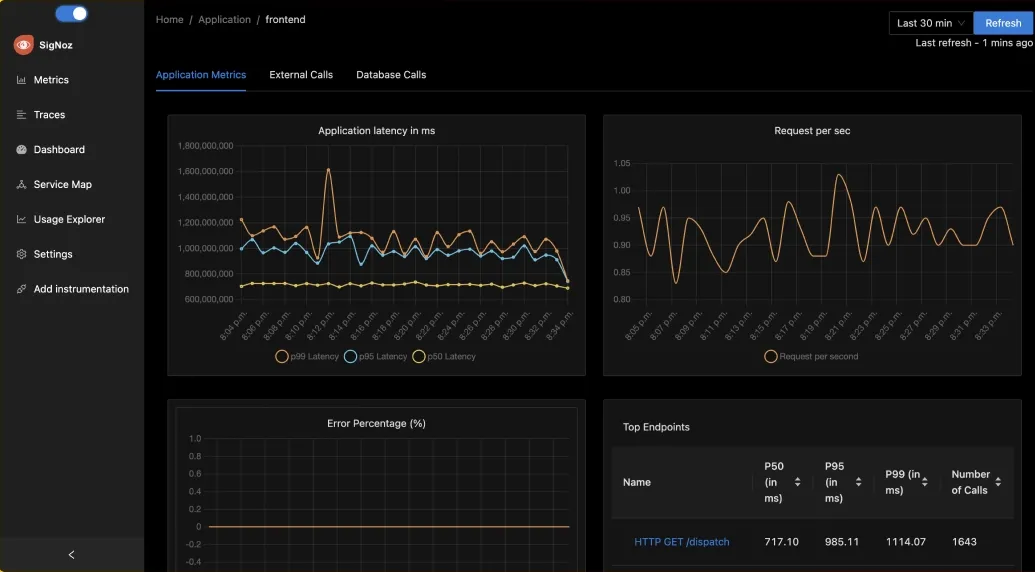Sort table by Number of Calls arrows
Screen dimensions: 1035x572
998,482
